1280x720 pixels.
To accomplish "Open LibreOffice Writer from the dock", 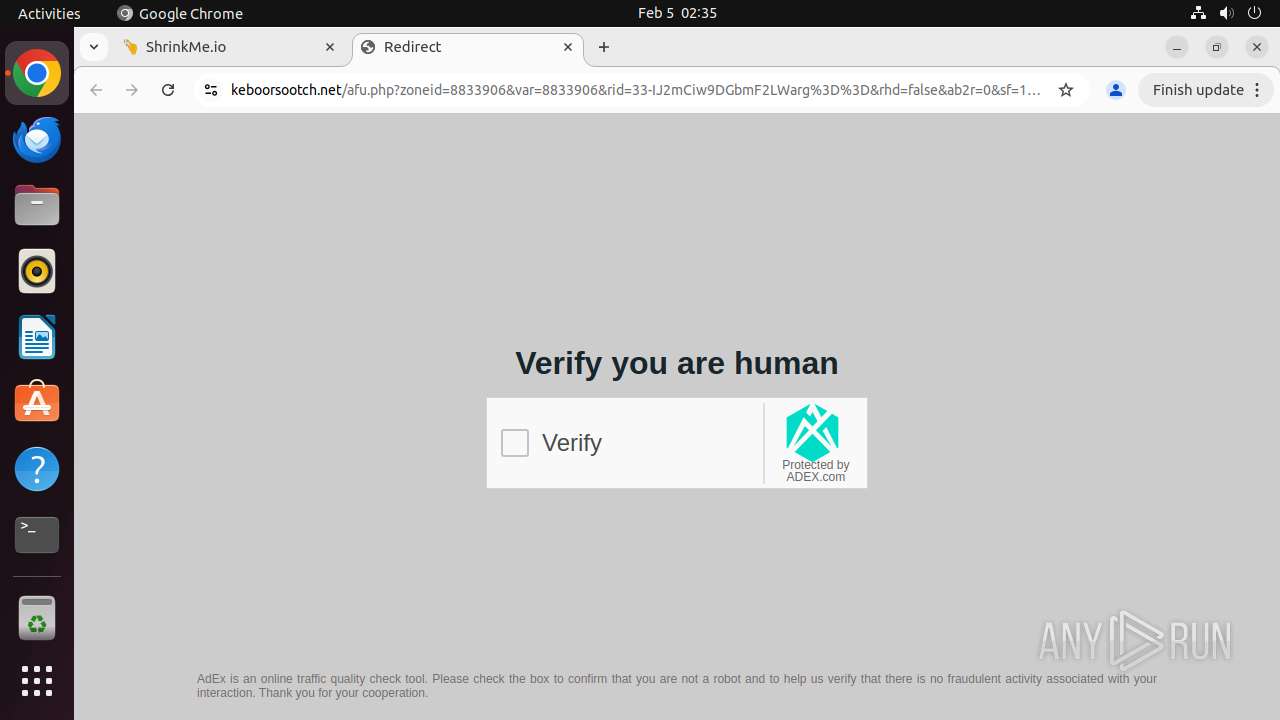I will [x=37, y=337].
